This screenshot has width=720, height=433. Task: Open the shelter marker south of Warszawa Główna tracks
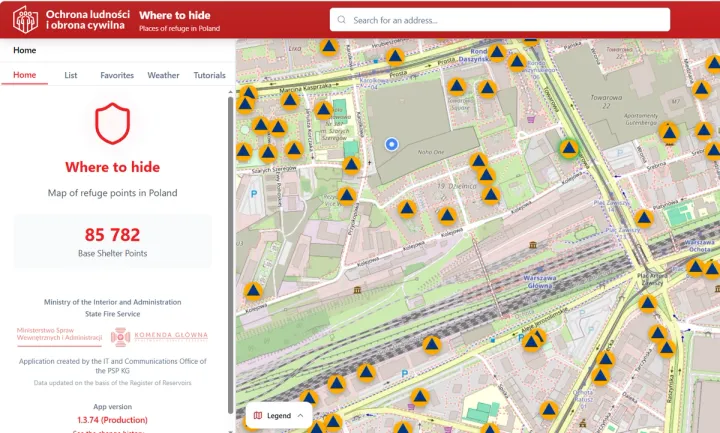432,345
